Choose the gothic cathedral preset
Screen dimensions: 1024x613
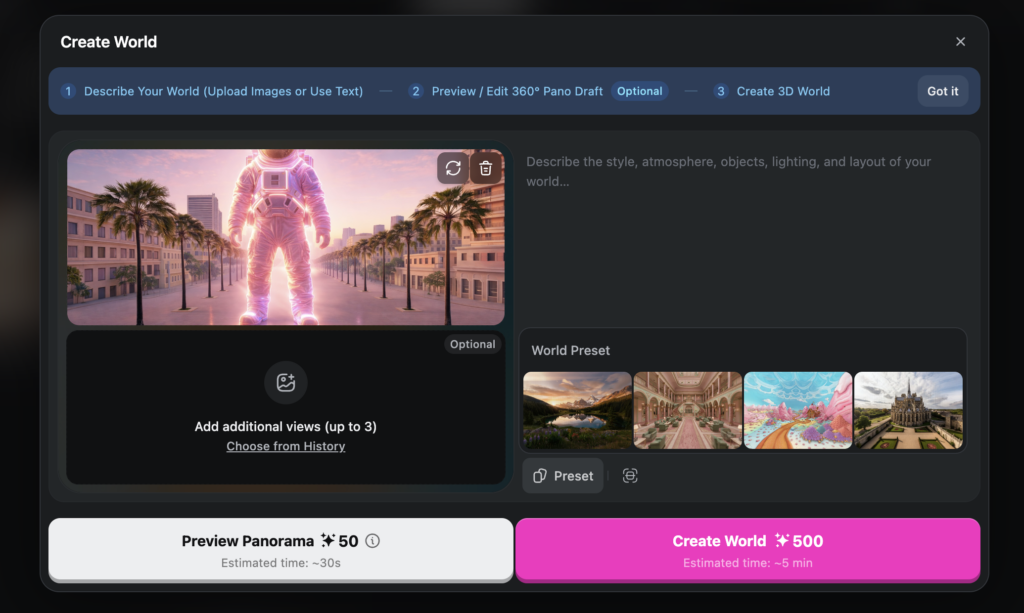click(x=908, y=410)
